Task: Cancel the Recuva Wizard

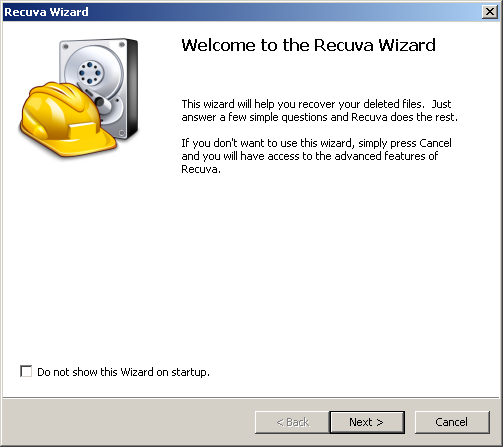Action: pyautogui.click(x=452, y=422)
